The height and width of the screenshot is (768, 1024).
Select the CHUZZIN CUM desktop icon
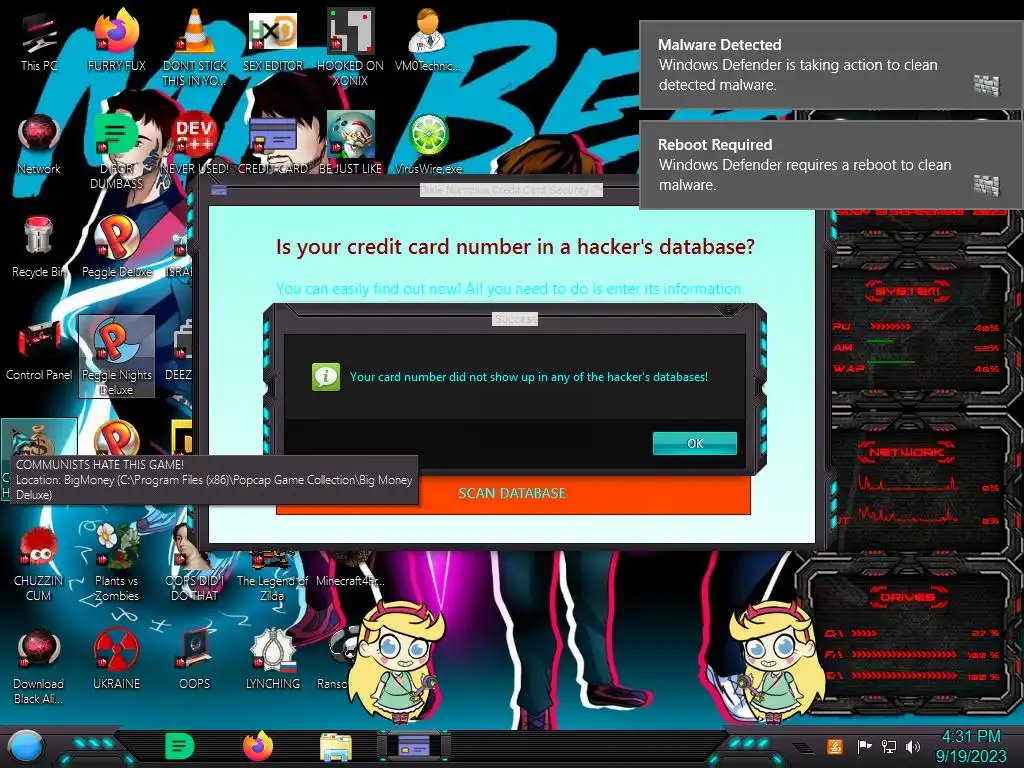pyautogui.click(x=39, y=564)
